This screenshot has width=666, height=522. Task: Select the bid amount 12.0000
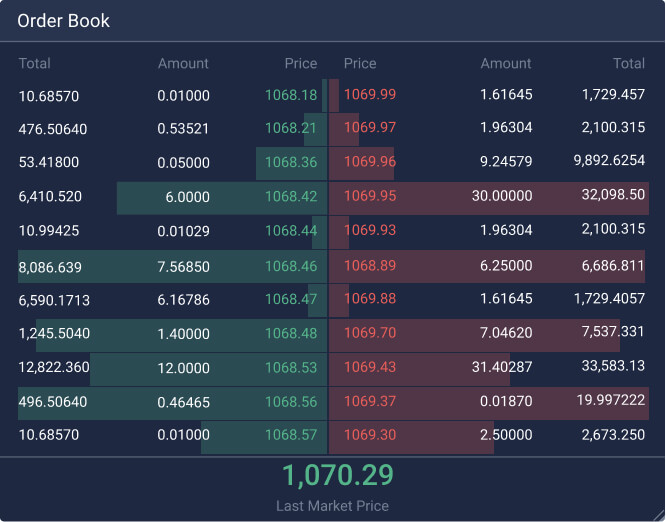tap(184, 367)
